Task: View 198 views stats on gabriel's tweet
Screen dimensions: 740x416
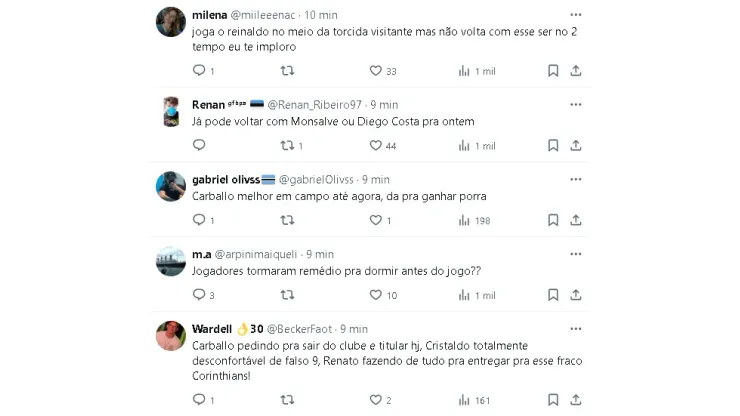Action: click(474, 220)
